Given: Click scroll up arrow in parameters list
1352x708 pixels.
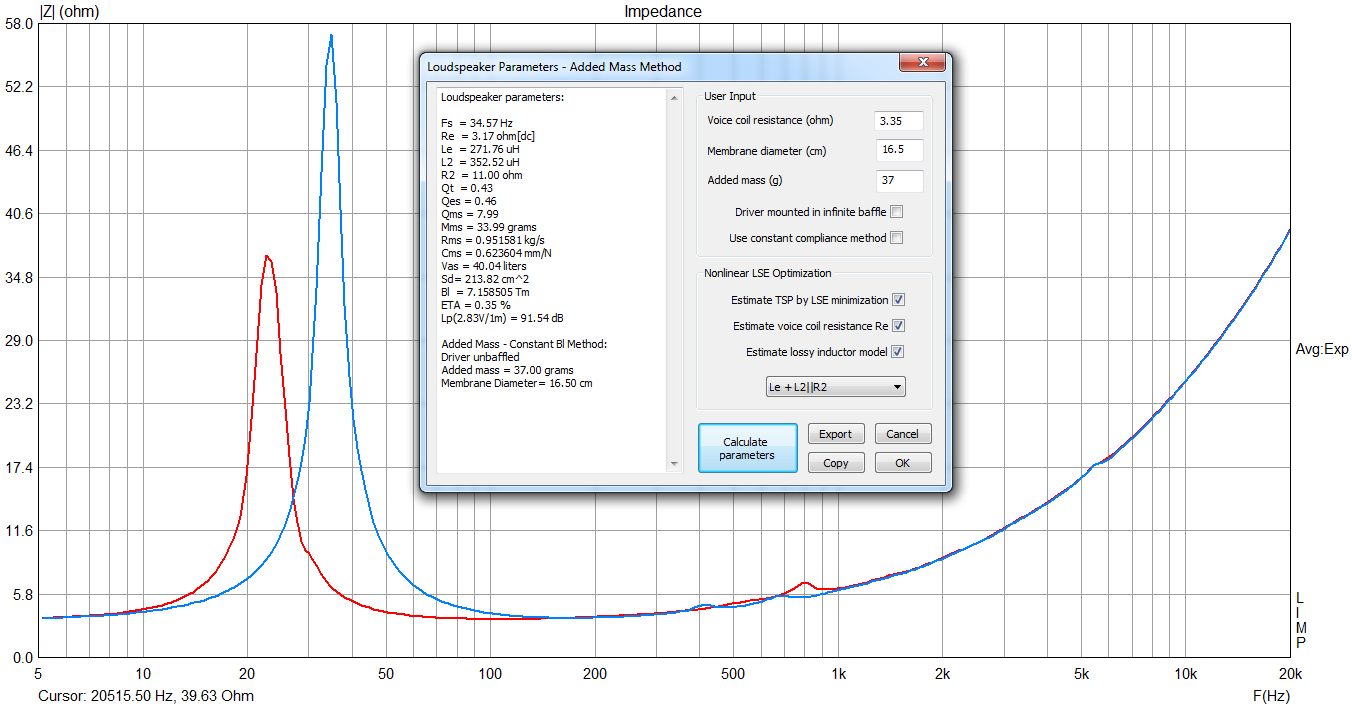Looking at the screenshot, I should click(674, 97).
